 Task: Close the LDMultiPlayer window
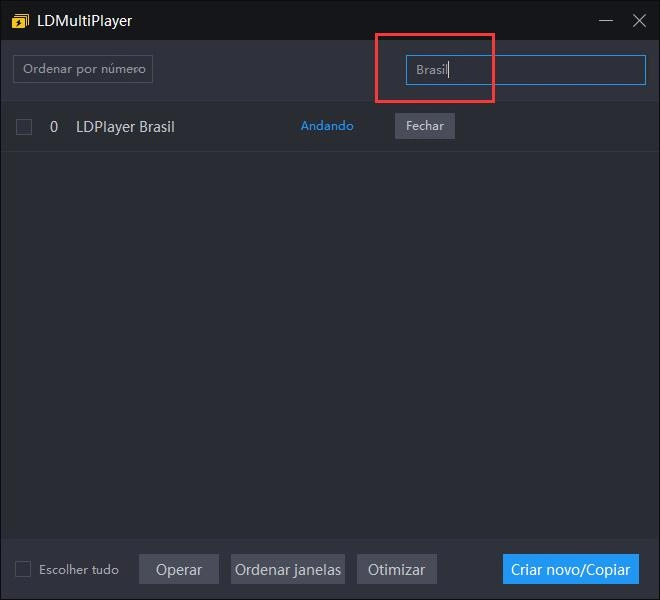tap(639, 20)
